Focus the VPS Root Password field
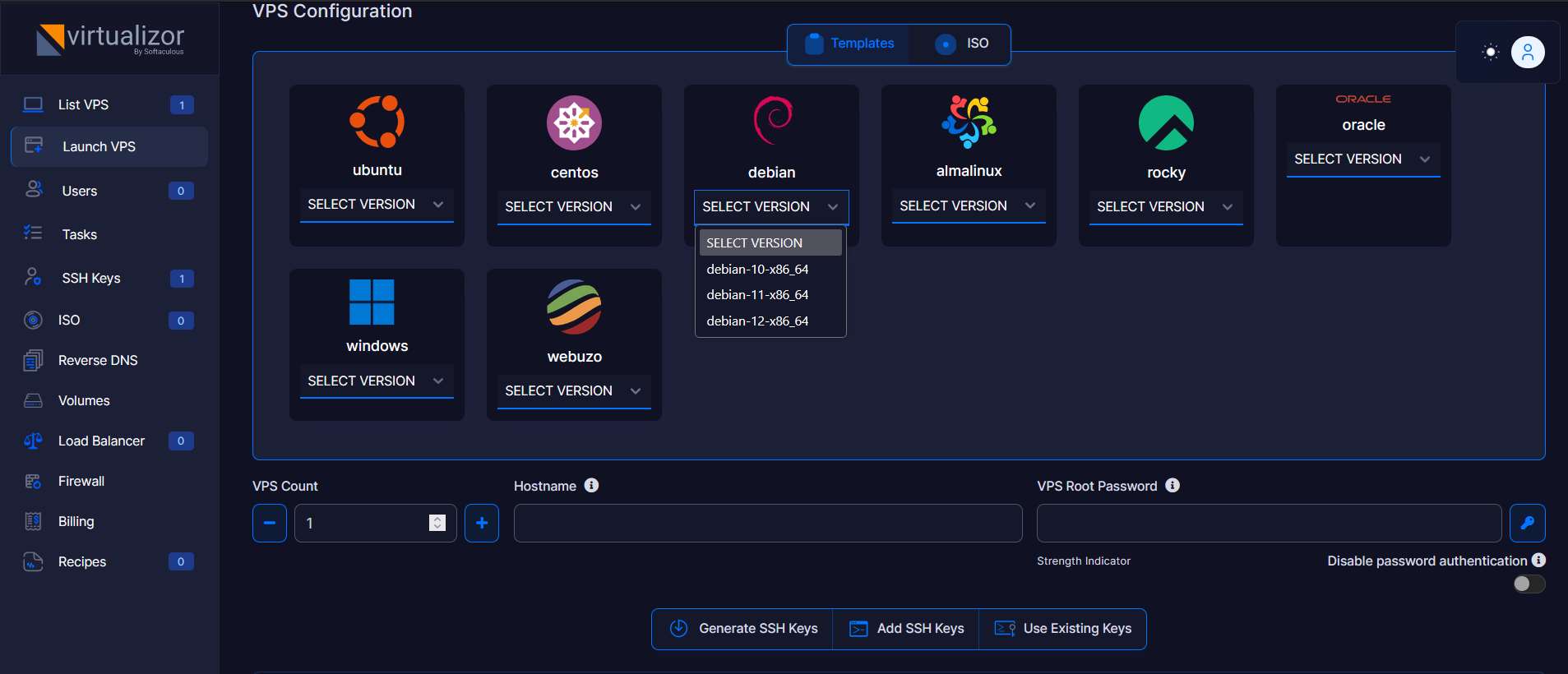1568x674 pixels. [1270, 523]
